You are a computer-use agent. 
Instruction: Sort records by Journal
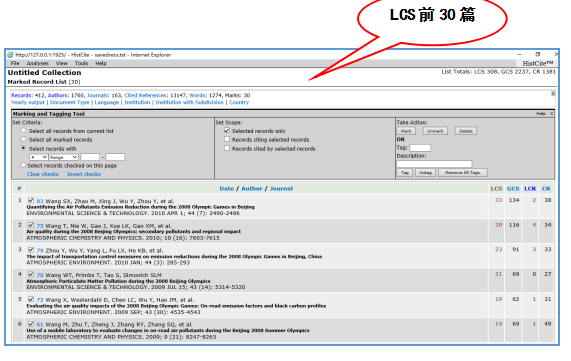281,189
